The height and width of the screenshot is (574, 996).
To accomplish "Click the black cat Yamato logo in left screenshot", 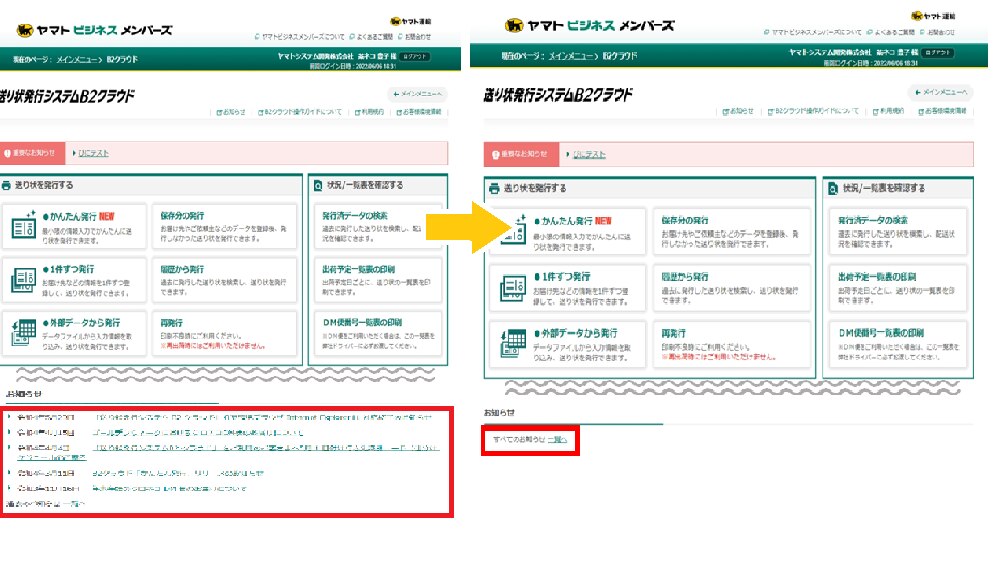I will (x=25, y=30).
